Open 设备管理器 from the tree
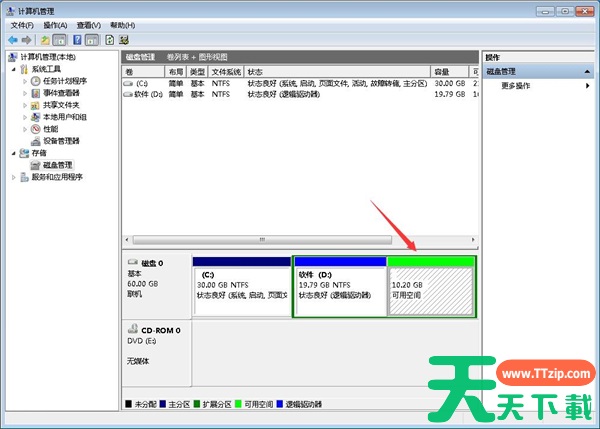 tap(61, 141)
